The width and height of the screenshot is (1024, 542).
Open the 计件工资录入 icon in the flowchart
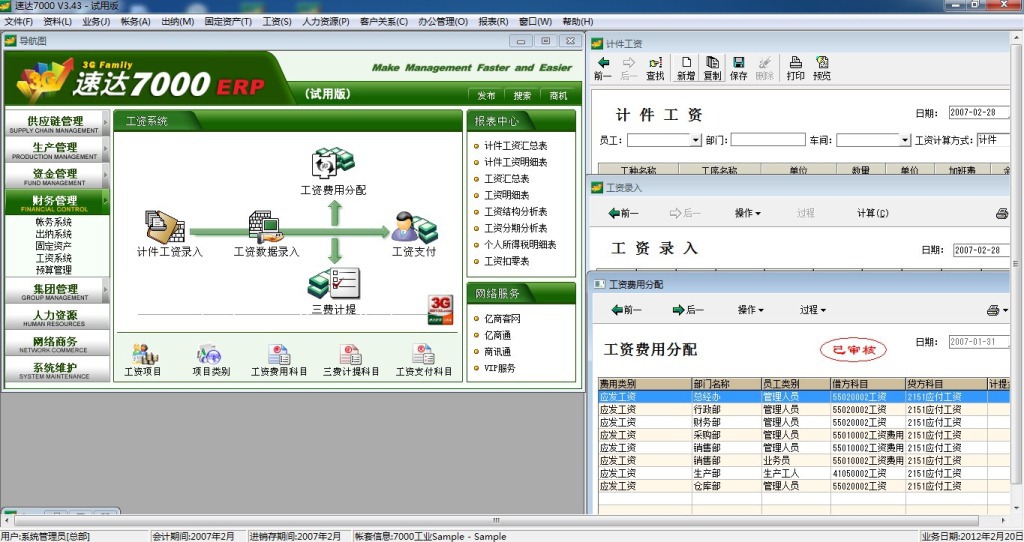pyautogui.click(x=164, y=227)
